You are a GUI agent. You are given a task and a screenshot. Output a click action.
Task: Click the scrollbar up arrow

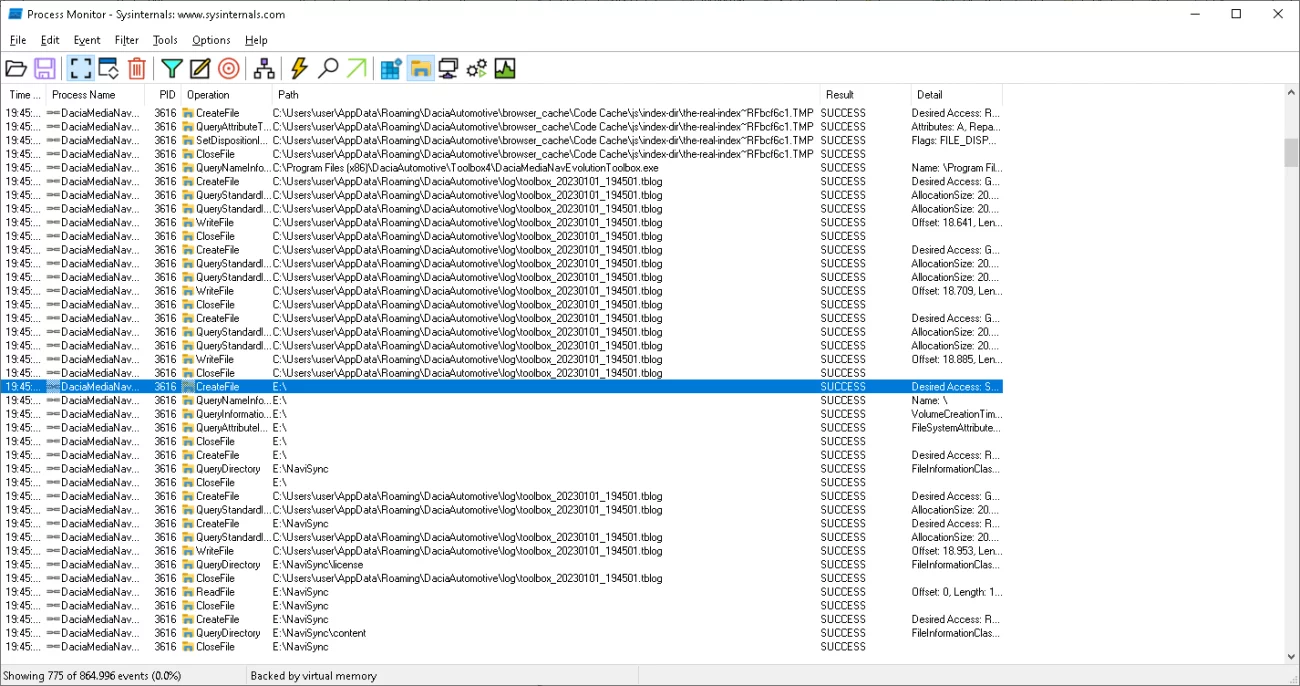pyautogui.click(x=1291, y=93)
